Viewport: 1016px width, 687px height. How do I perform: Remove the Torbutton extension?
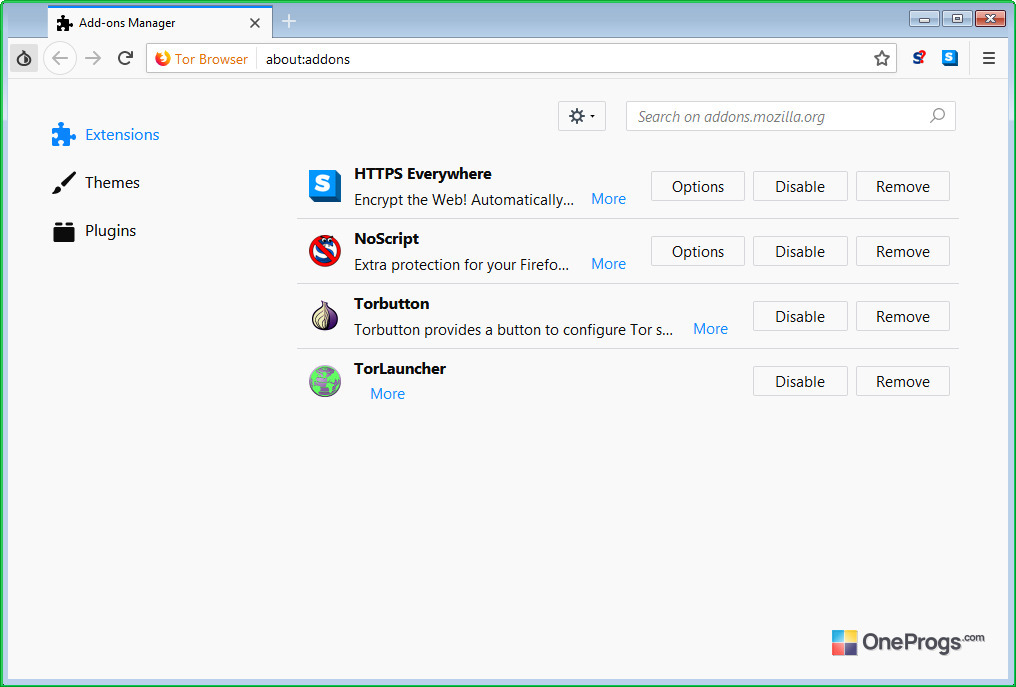(903, 316)
